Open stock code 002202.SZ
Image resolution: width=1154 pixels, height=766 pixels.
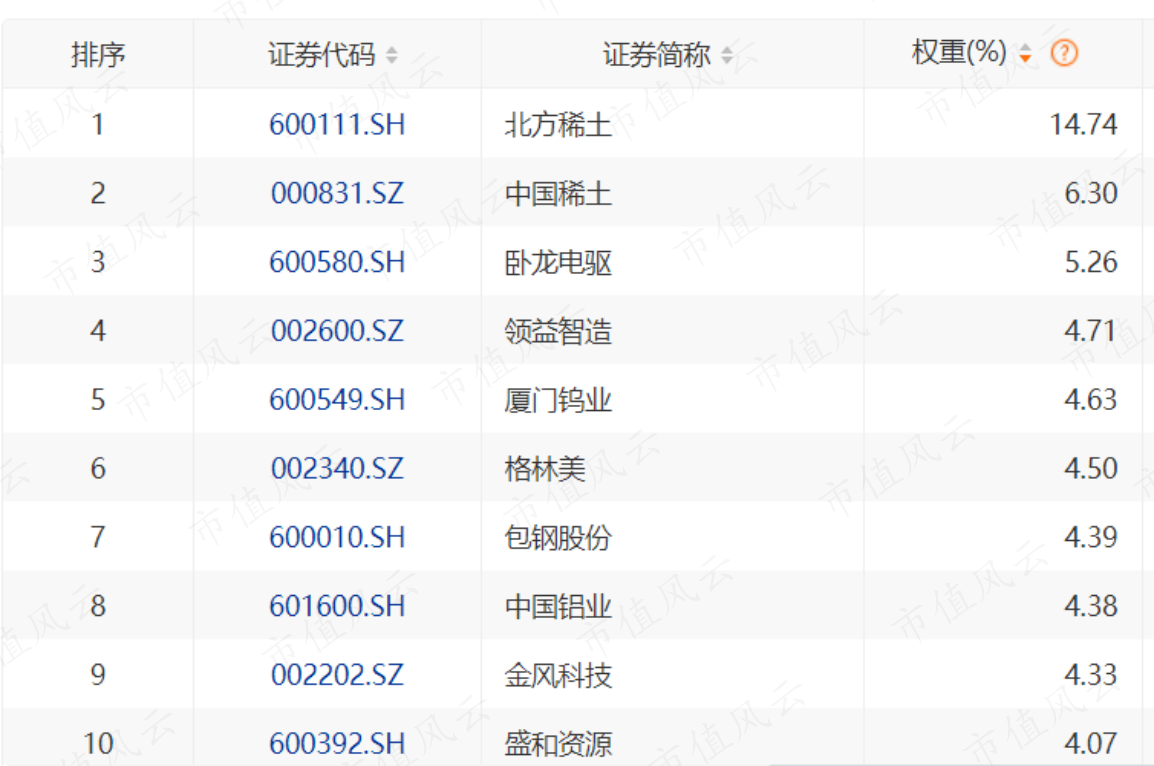(x=337, y=675)
